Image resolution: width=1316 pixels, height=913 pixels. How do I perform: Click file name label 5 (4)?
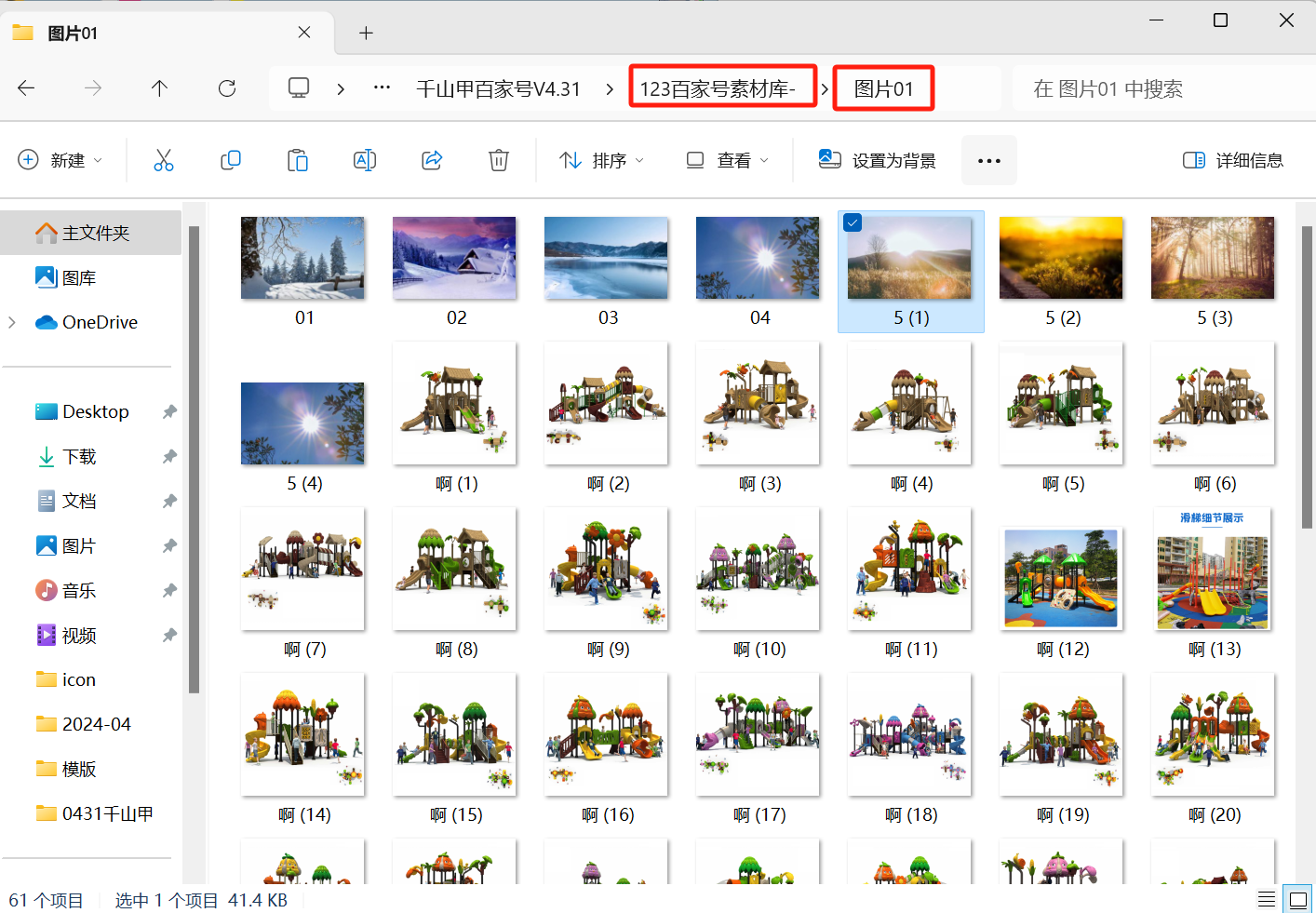[304, 483]
